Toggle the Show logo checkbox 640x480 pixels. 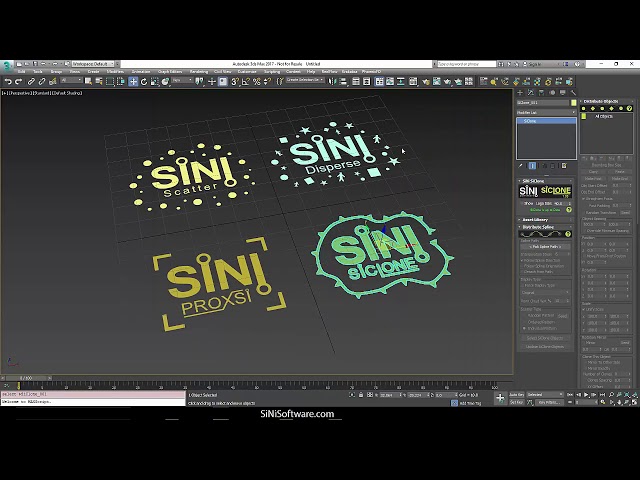click(x=522, y=203)
